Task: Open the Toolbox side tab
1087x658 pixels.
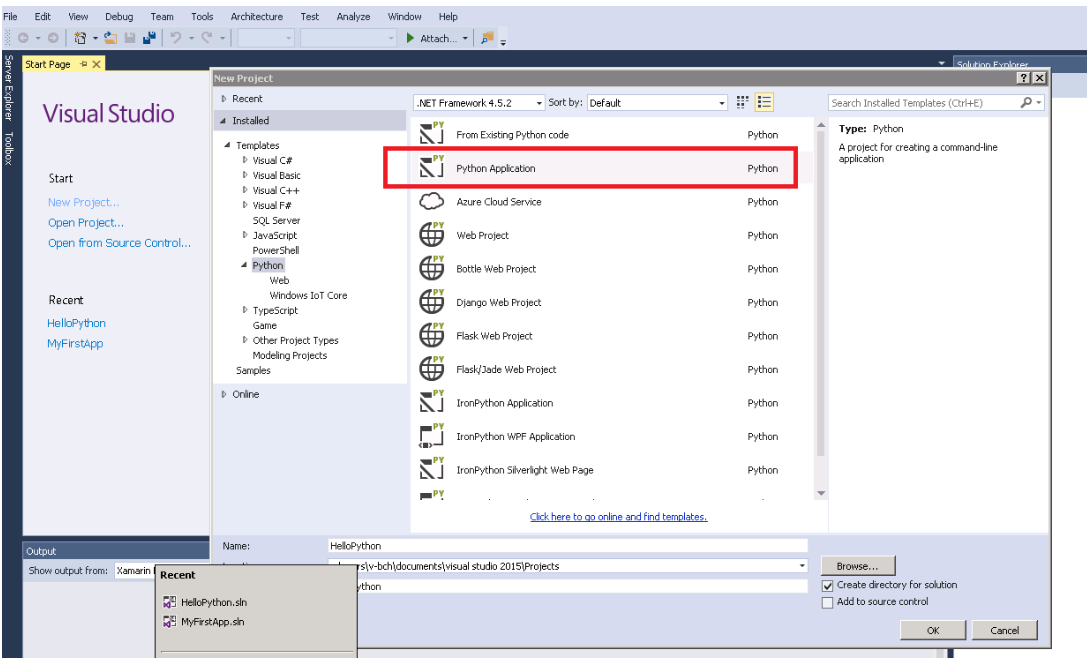Action: point(8,148)
